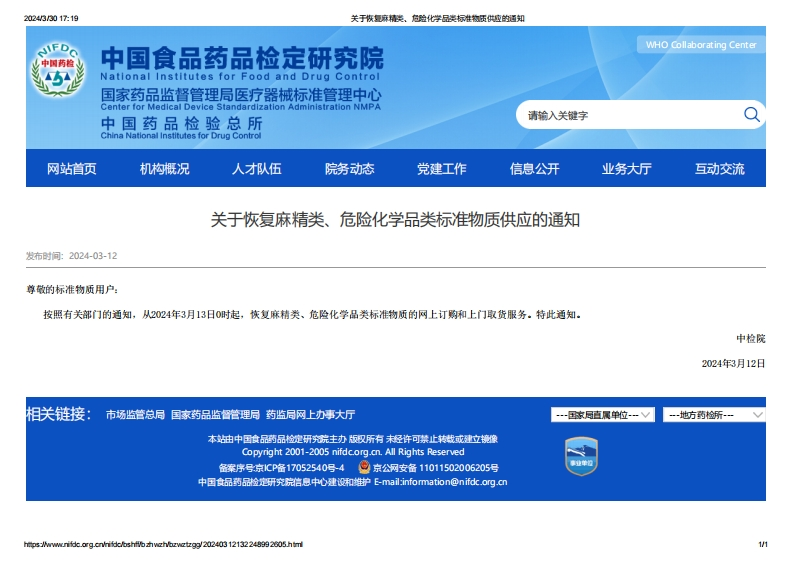Select the 党建工作 menu item

[x=442, y=169]
